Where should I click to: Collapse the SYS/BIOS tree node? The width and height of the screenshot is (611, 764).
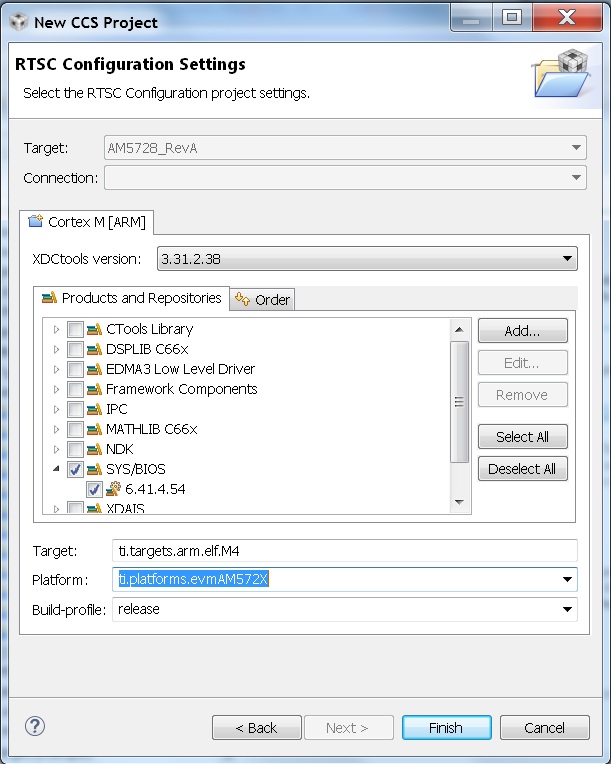[x=56, y=469]
